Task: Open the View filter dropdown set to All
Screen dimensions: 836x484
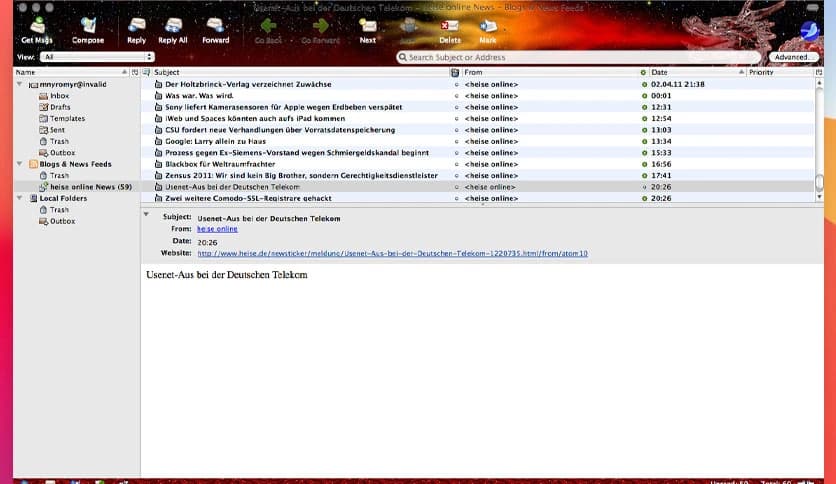Action: click(x=97, y=57)
